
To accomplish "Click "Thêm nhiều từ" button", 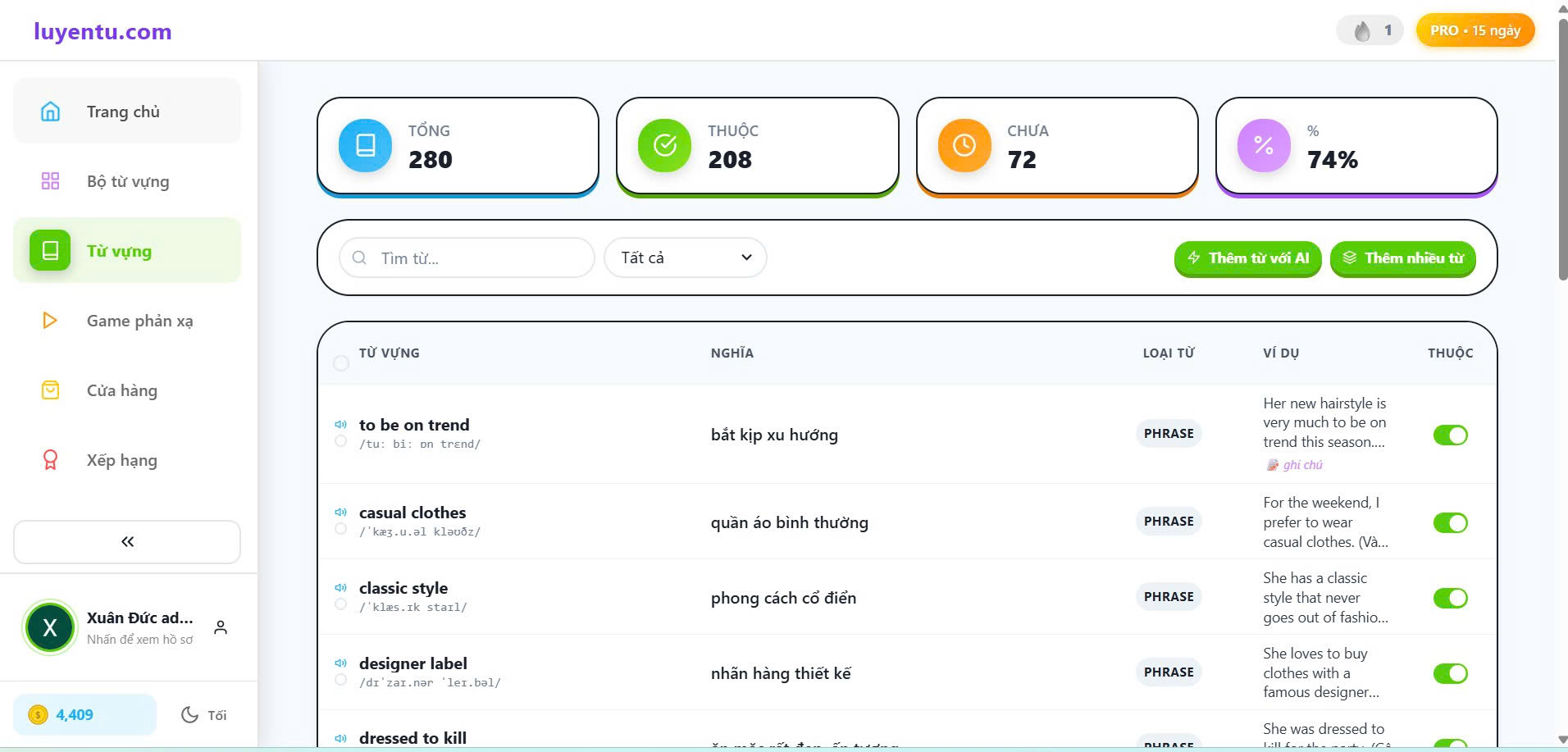I will point(1402,258).
